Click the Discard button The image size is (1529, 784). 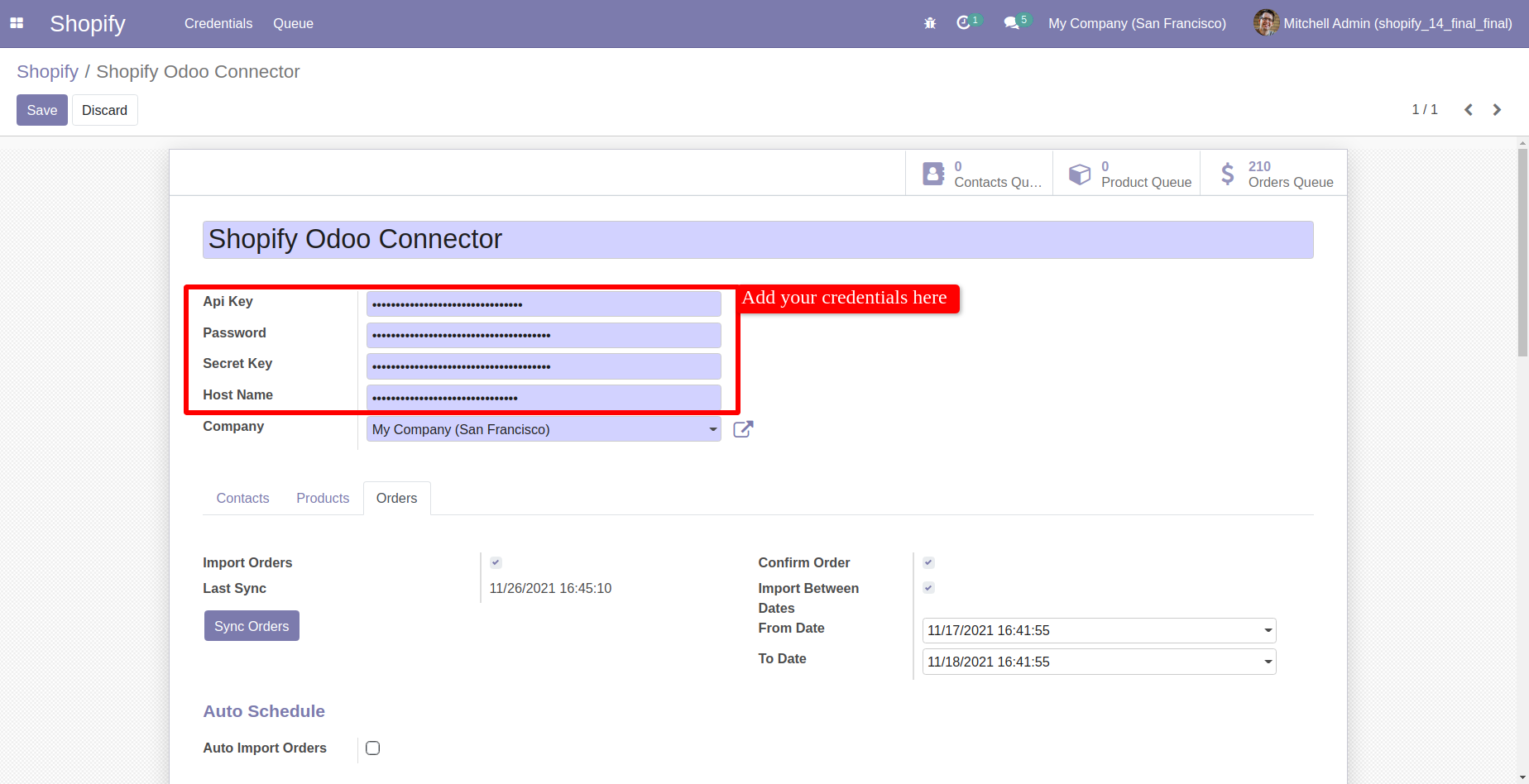[105, 110]
